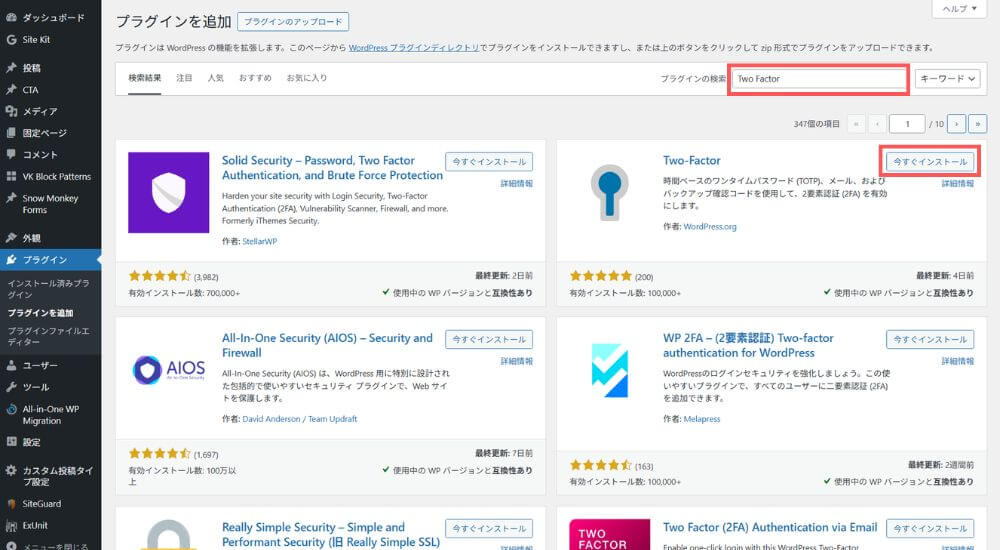Open the SiteGuard sidebar menu
This screenshot has width=1000, height=550.
[x=44, y=504]
